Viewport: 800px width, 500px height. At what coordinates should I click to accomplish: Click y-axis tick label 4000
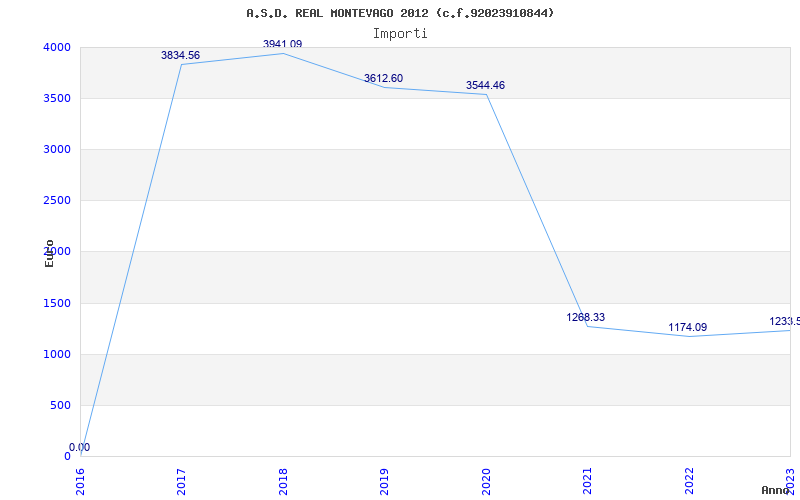(x=57, y=47)
